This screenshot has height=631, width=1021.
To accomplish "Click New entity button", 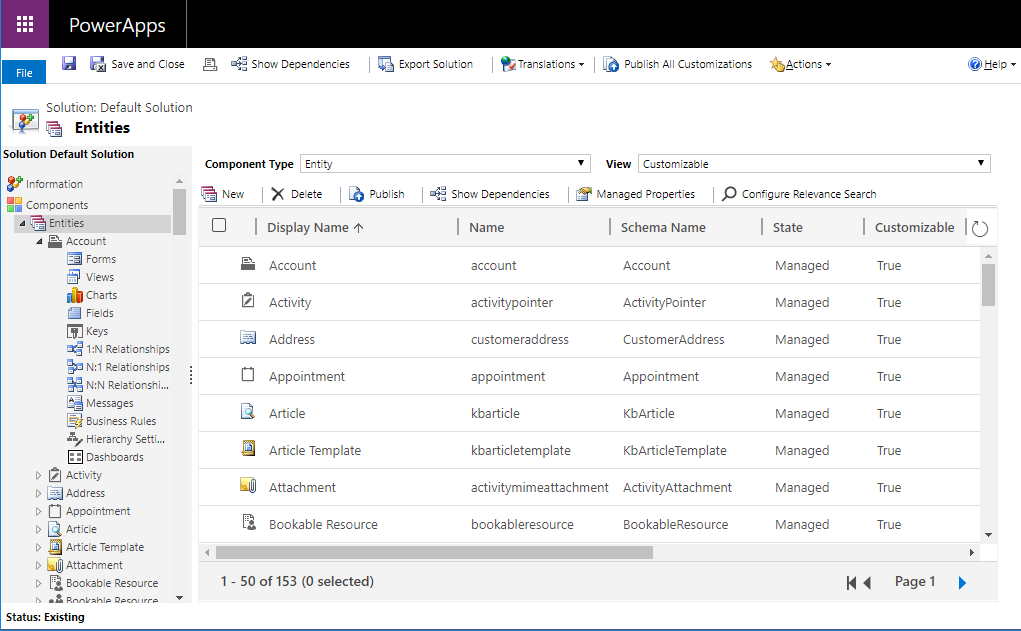I will 223,194.
